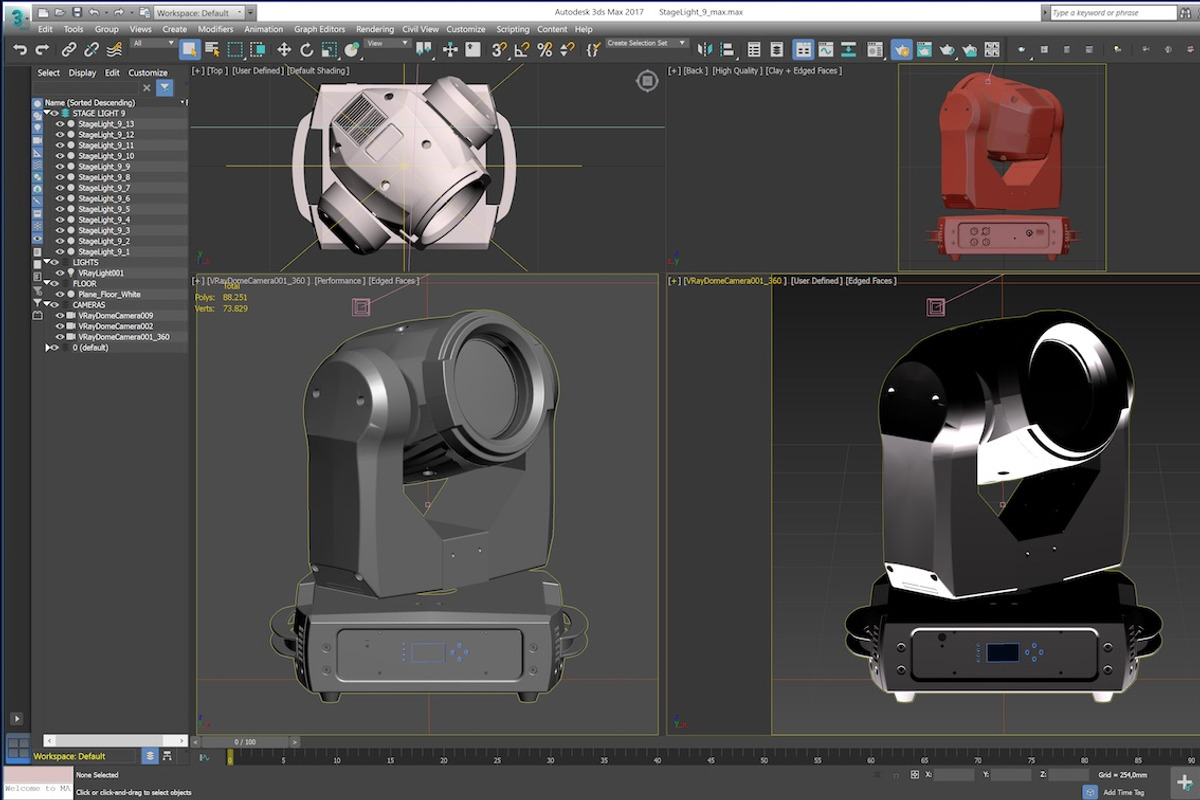This screenshot has height=800, width=1200.
Task: Activate the Select and Rotate tool
Action: (x=307, y=49)
